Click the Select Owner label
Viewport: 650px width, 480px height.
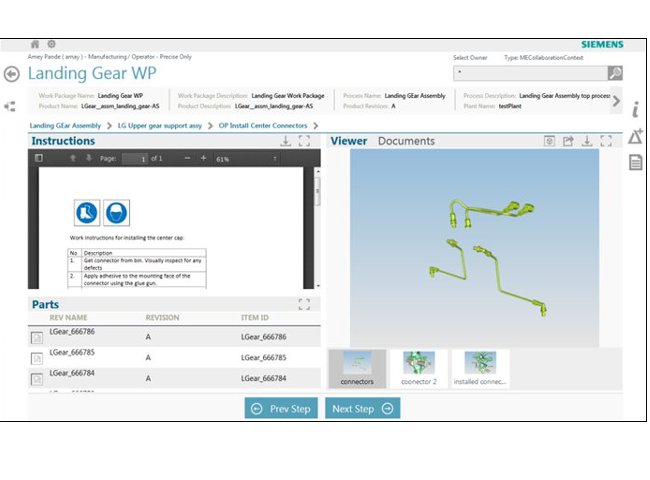tap(470, 58)
